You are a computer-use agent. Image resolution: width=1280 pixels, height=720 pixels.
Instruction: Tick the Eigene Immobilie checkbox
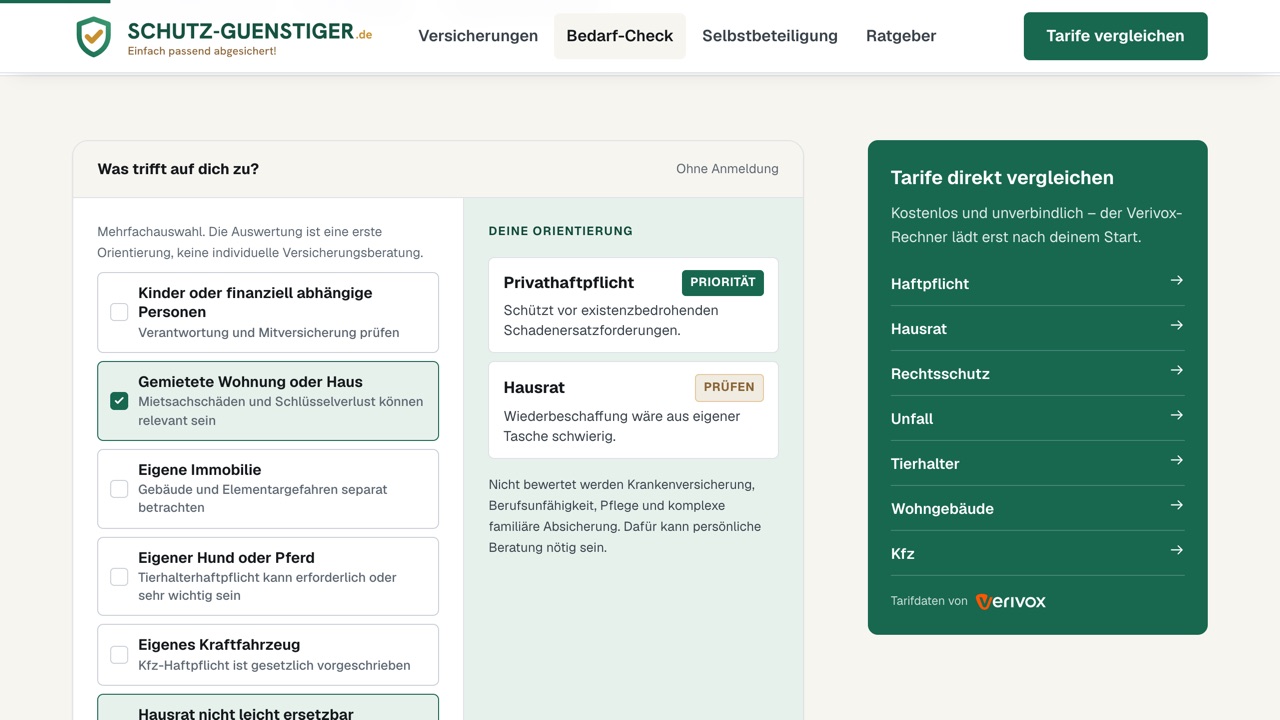point(119,489)
